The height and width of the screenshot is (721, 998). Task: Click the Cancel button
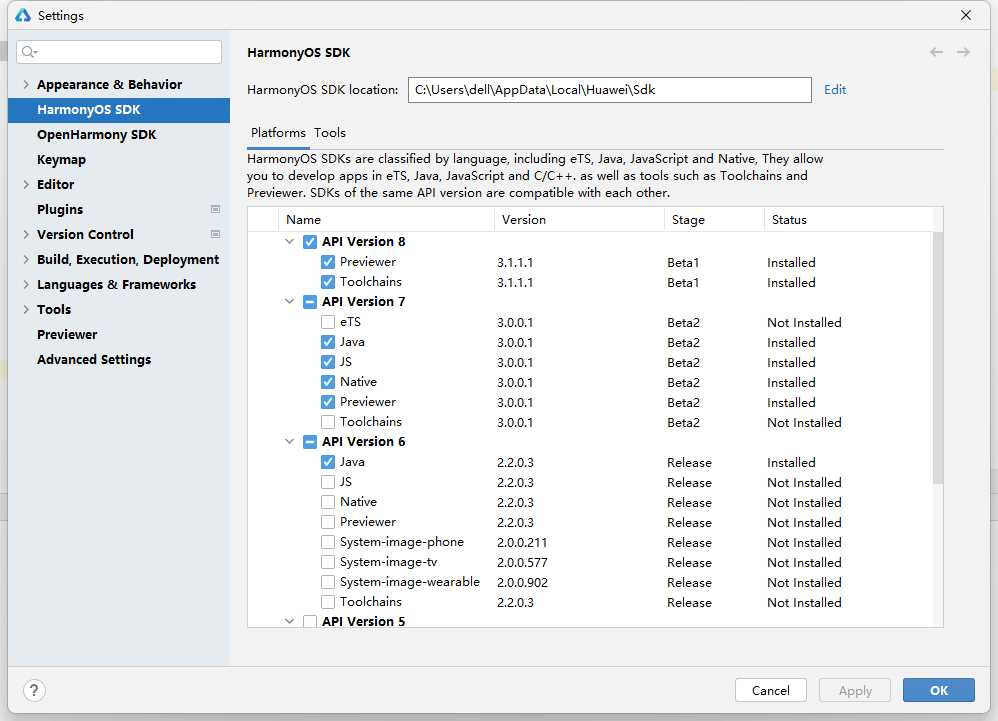click(x=770, y=690)
